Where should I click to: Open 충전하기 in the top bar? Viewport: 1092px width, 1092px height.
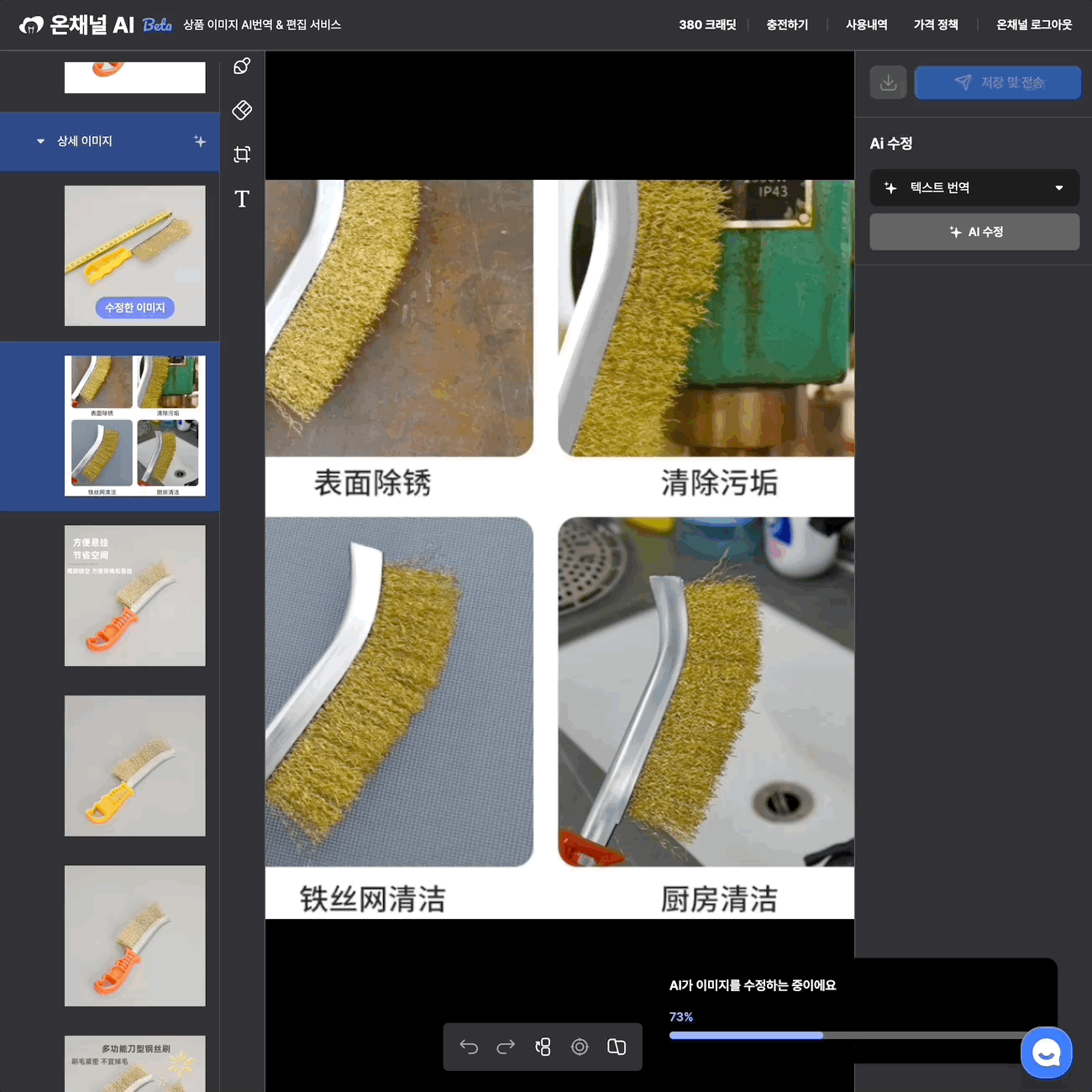(787, 25)
